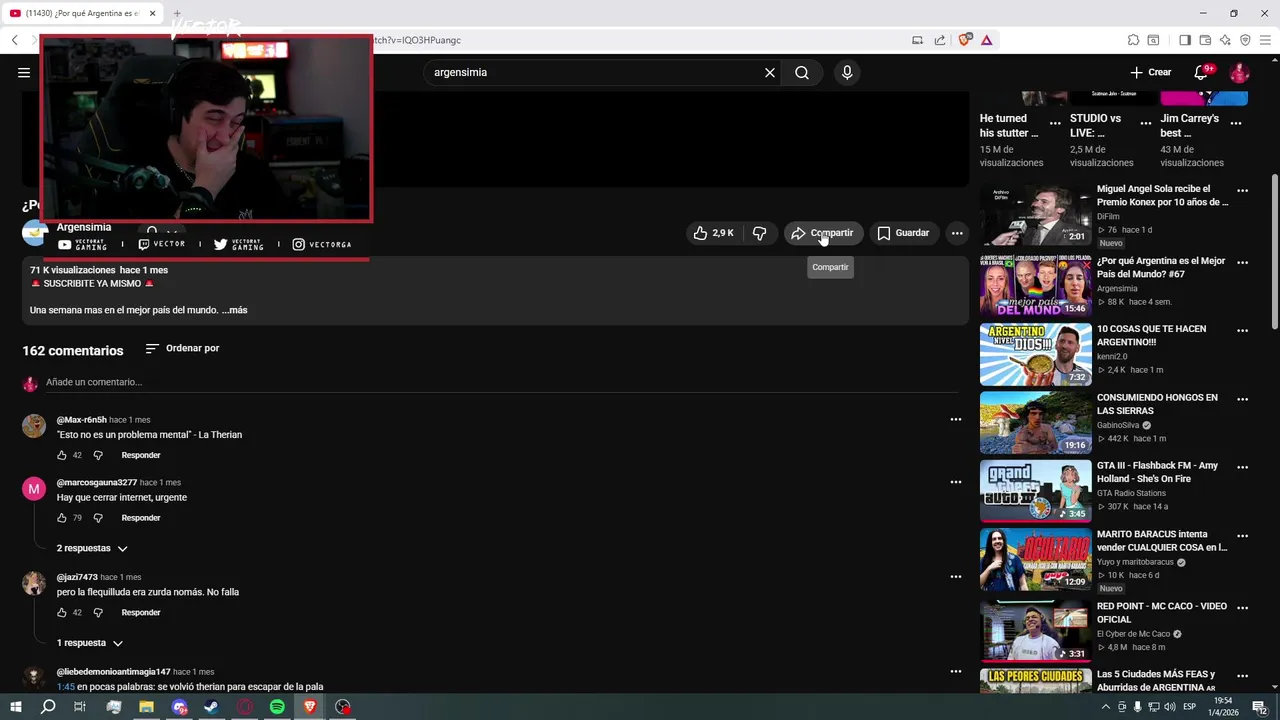Click the Compartir share button
Viewport: 1280px width, 720px height.
pos(824,233)
